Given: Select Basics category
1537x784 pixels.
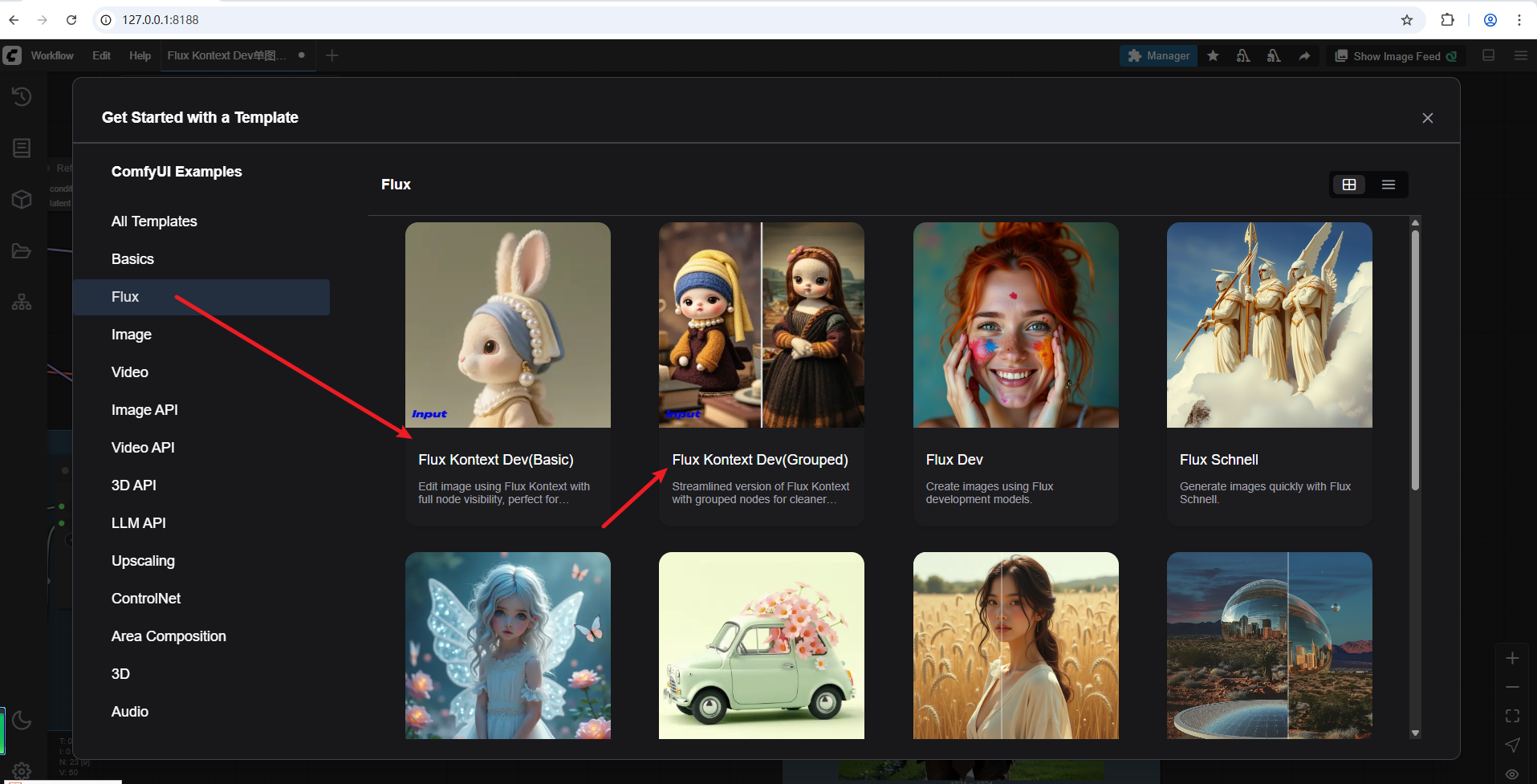Looking at the screenshot, I should [x=201, y=259].
